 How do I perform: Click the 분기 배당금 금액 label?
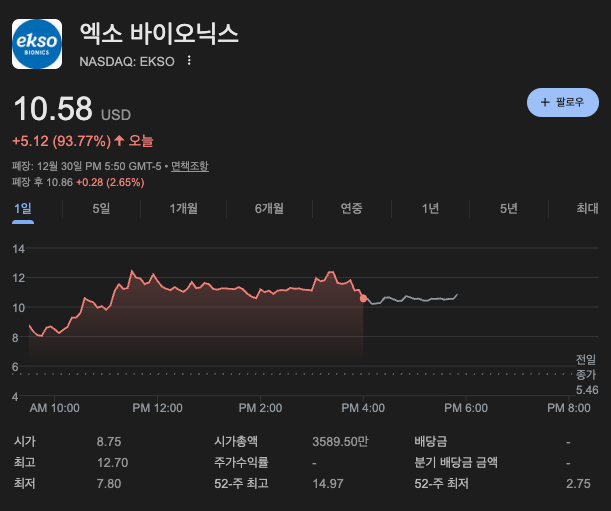click(x=456, y=463)
